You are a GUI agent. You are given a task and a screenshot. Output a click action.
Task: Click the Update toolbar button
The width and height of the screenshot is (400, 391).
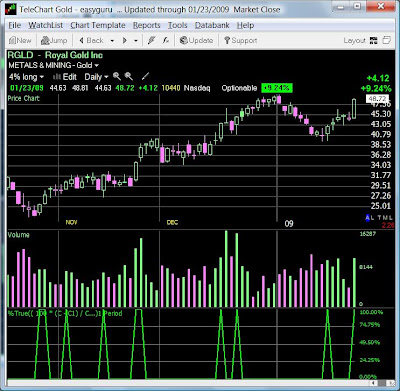click(x=196, y=41)
